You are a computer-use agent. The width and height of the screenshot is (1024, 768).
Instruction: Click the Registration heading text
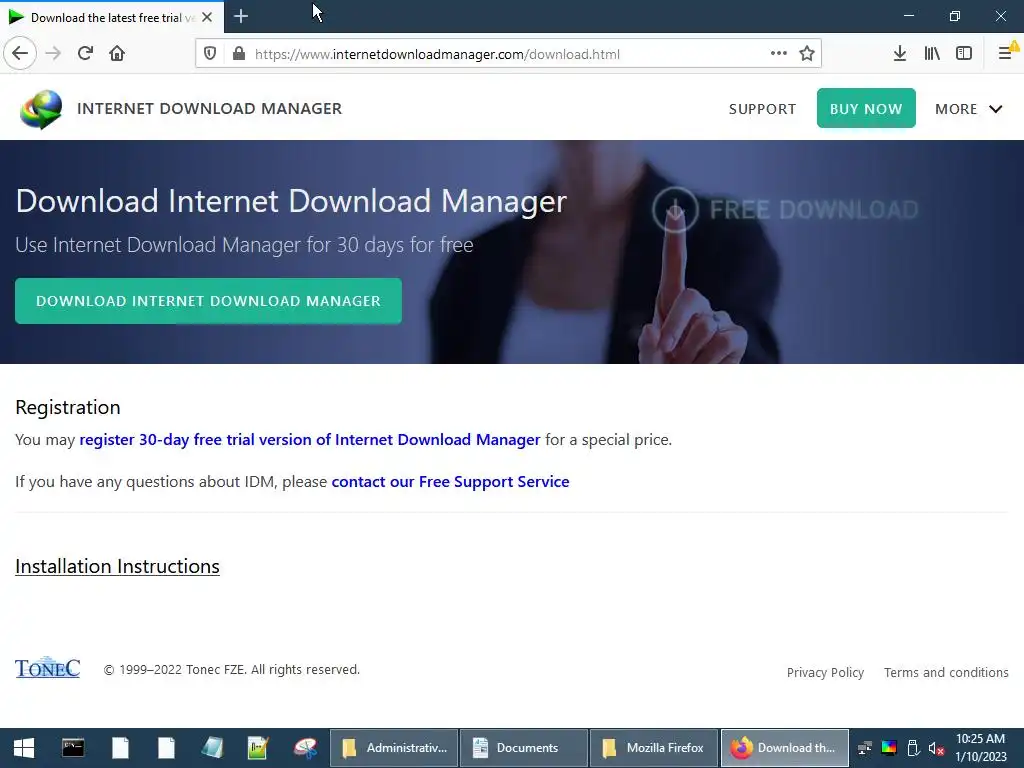click(68, 407)
